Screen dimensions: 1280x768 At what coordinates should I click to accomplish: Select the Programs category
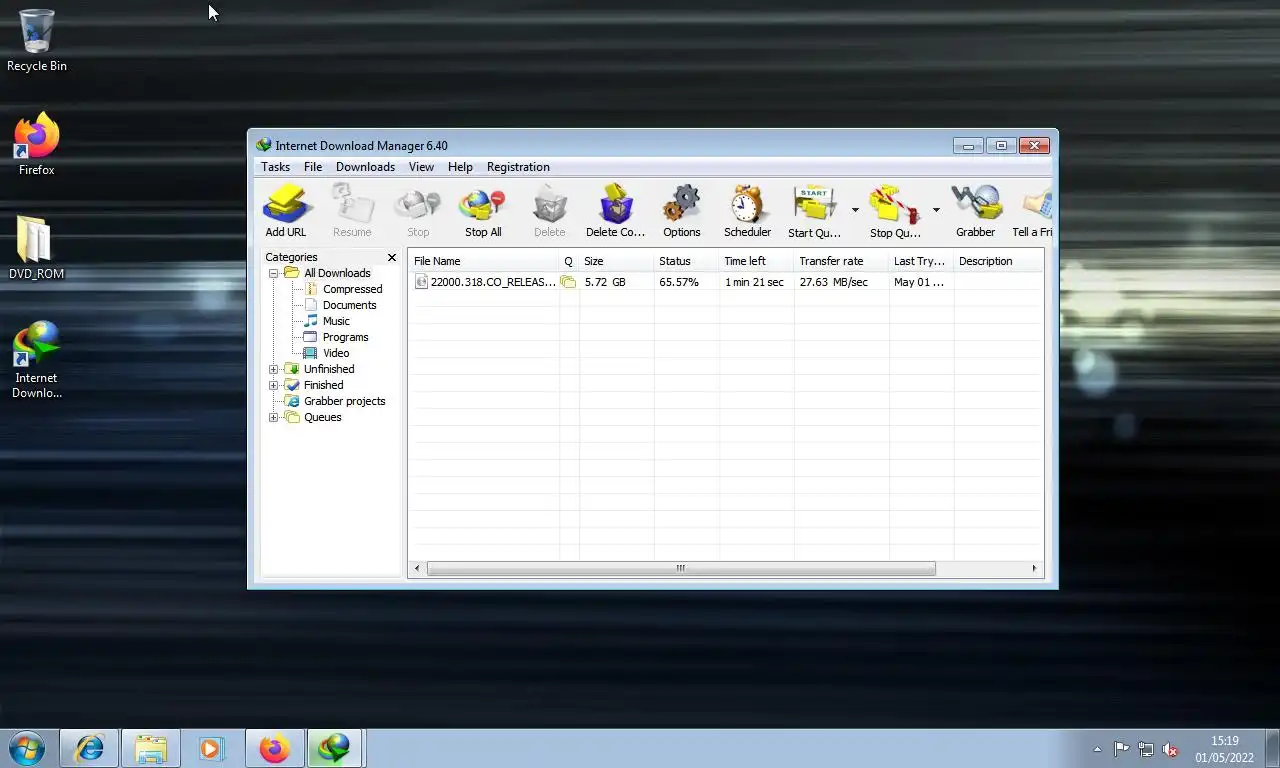345,337
